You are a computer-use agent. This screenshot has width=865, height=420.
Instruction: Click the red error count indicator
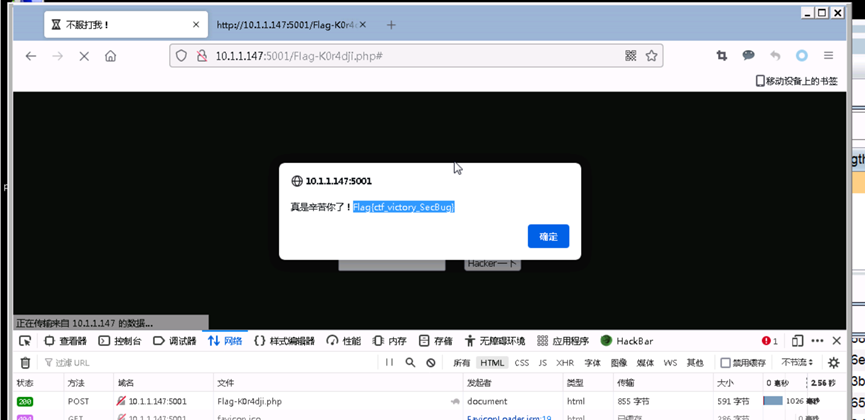770,341
